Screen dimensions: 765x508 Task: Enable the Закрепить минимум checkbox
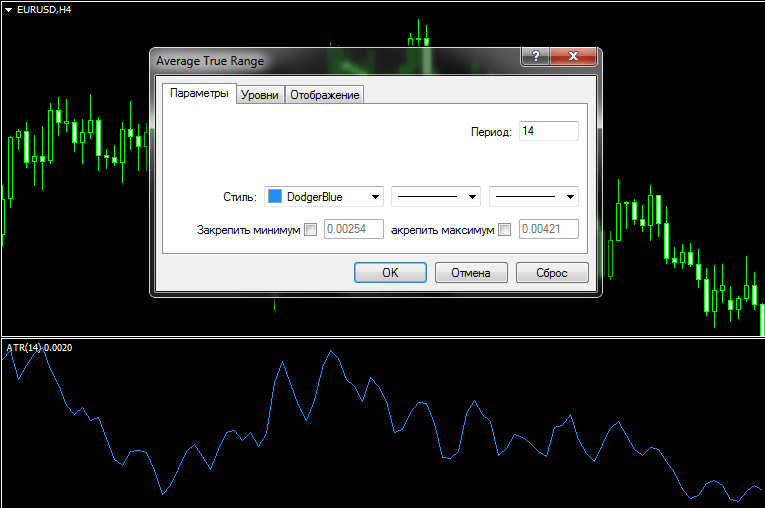[310, 230]
